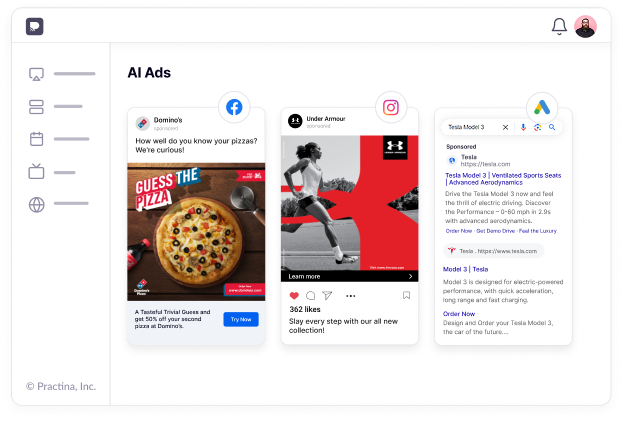Click the Instagram platform badge
623x421 pixels.
pos(391,108)
